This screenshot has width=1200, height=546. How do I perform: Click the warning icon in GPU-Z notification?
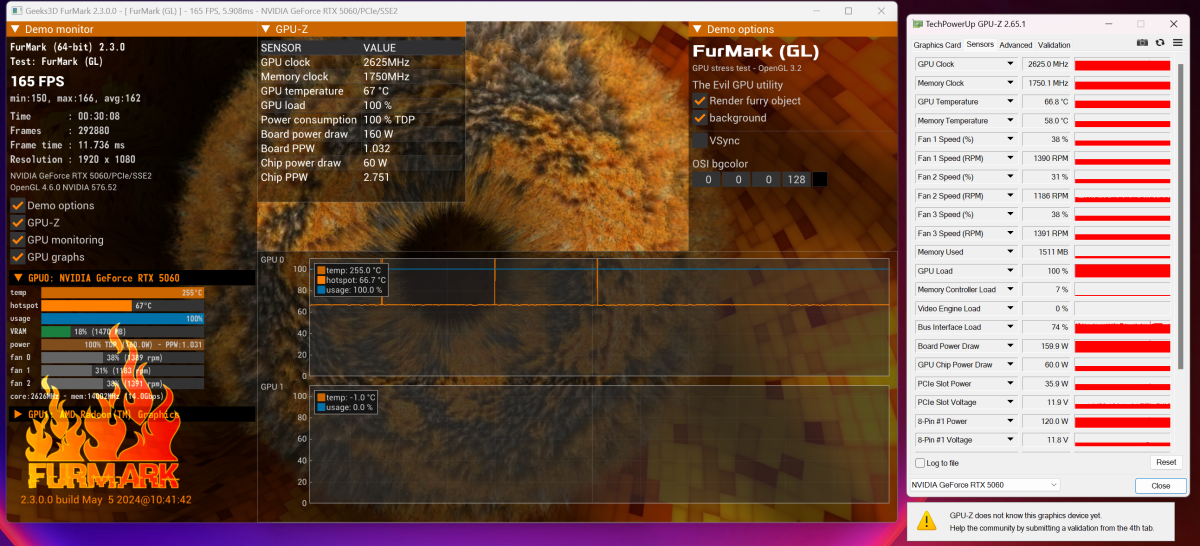tap(929, 520)
